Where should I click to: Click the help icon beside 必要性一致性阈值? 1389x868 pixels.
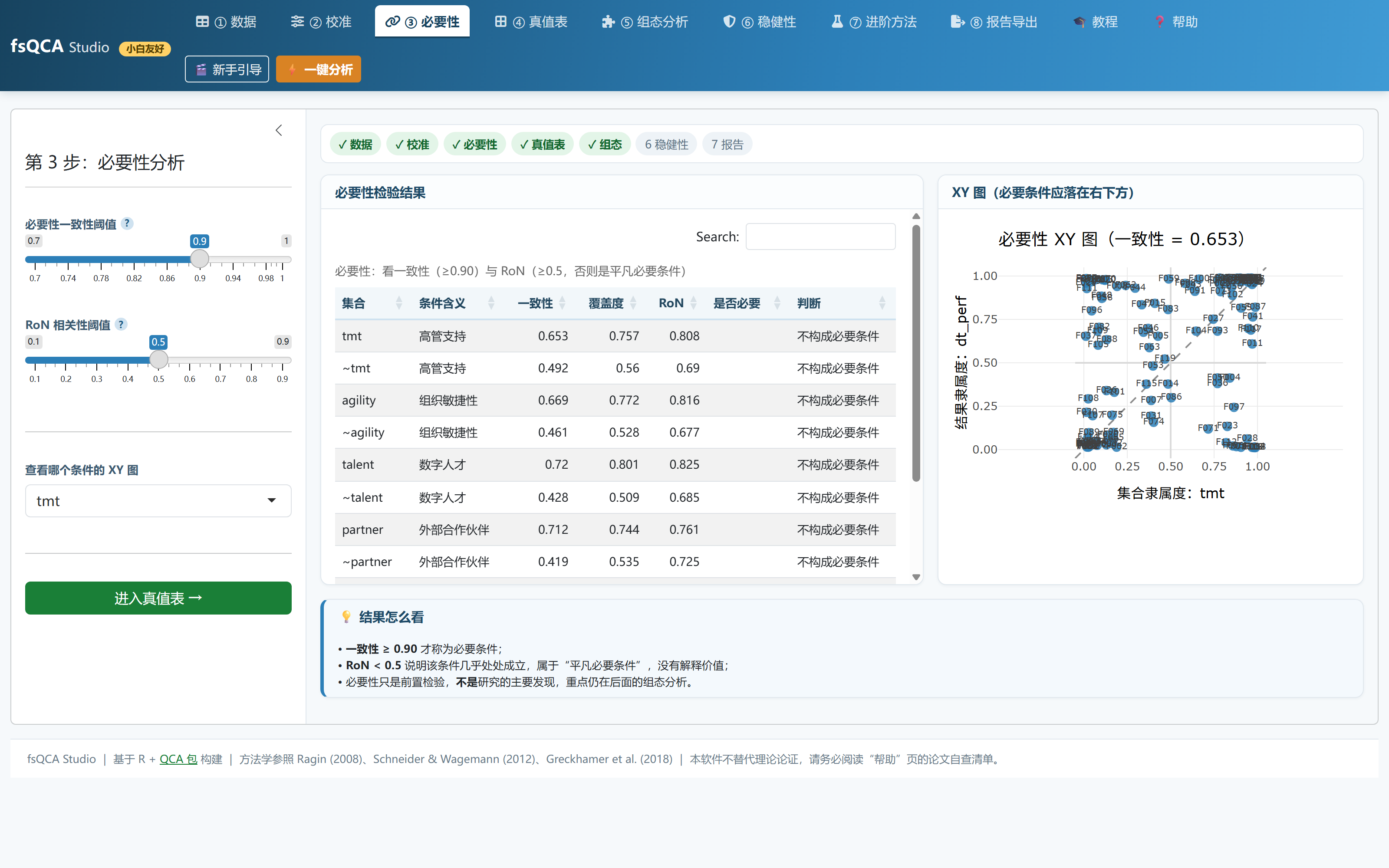(128, 224)
